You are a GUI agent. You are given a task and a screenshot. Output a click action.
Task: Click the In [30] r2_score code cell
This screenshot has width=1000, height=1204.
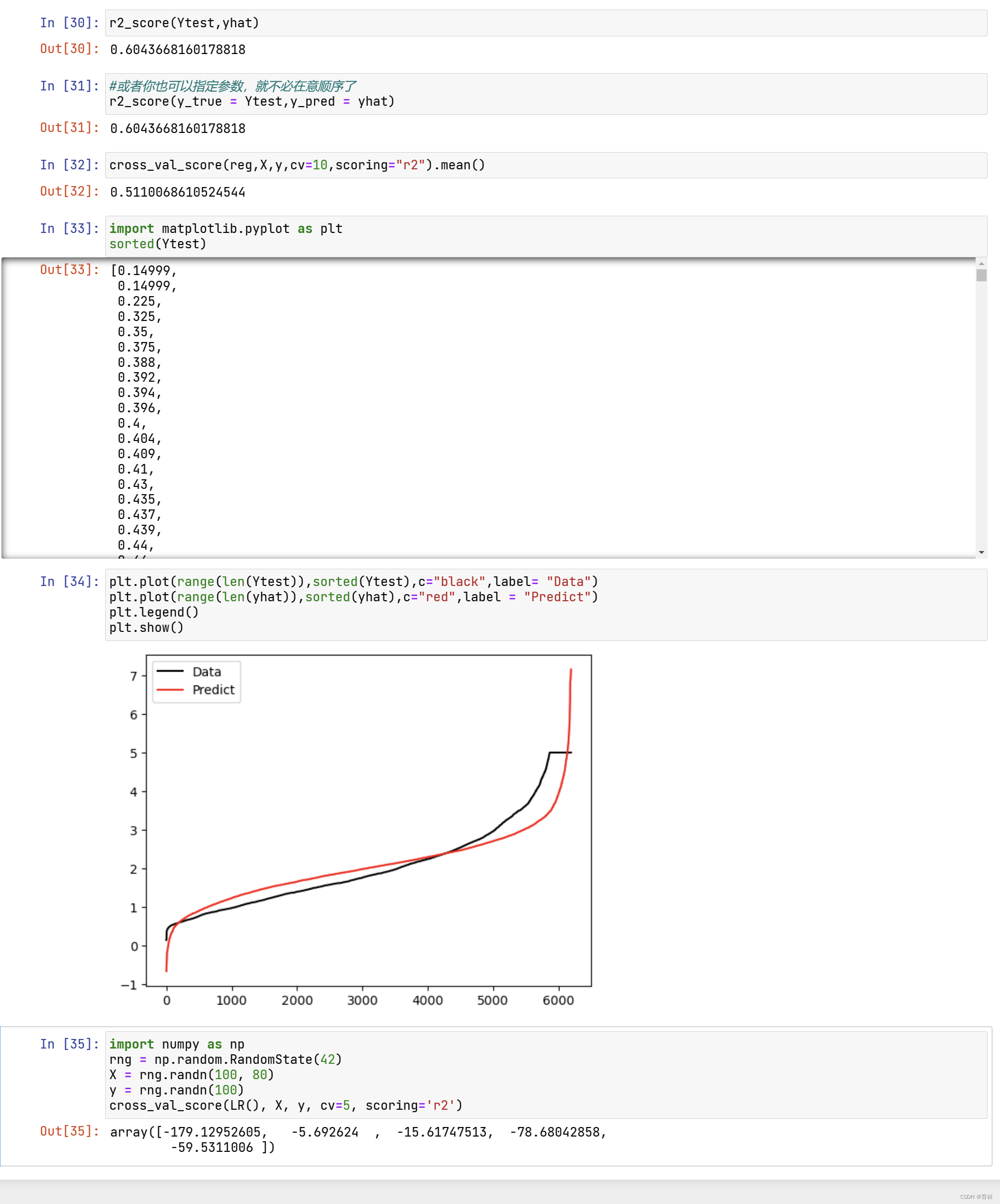click(546, 23)
